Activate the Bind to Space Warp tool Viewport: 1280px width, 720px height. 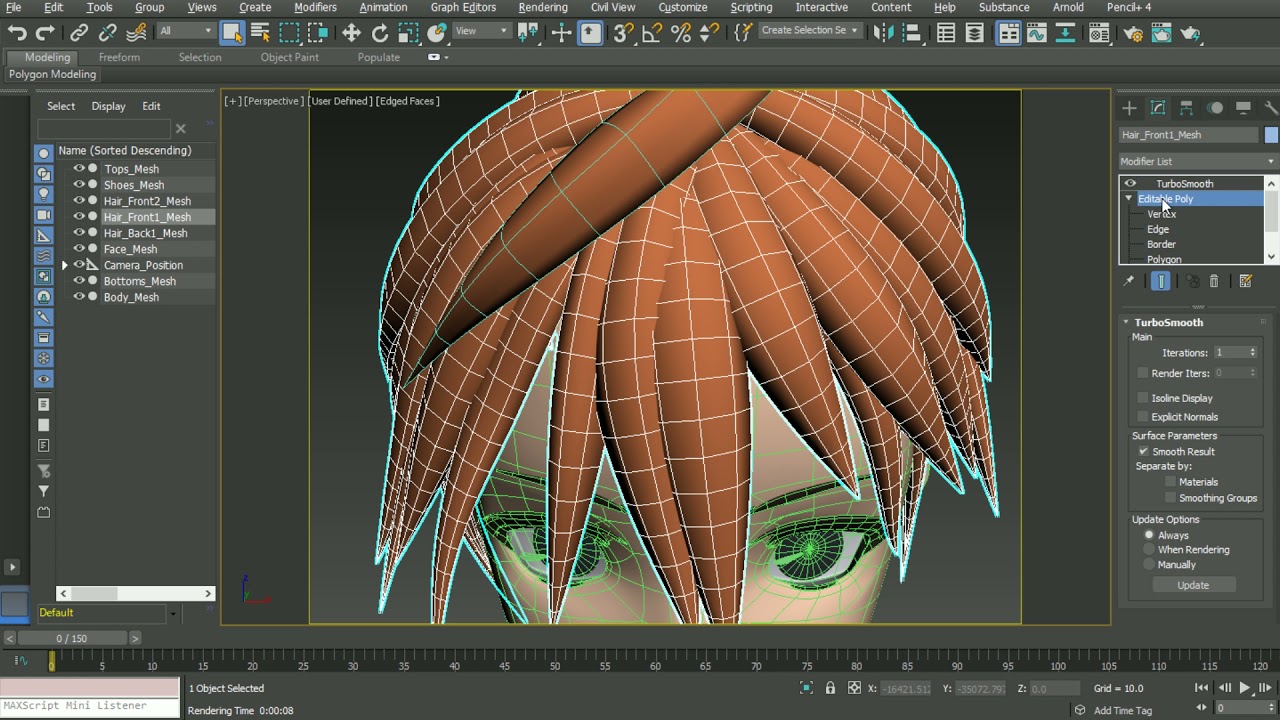click(135, 33)
